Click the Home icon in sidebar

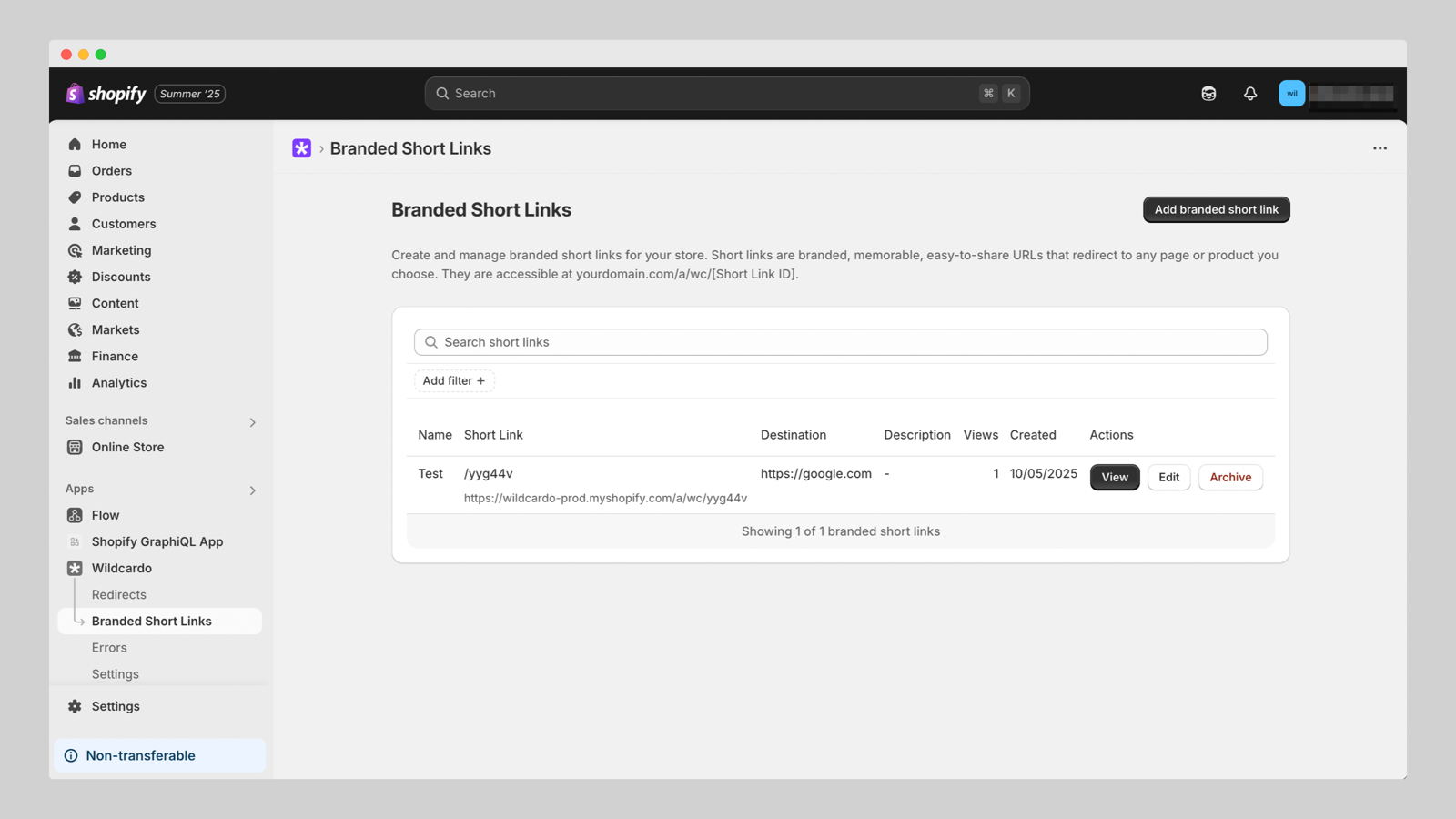click(x=75, y=145)
